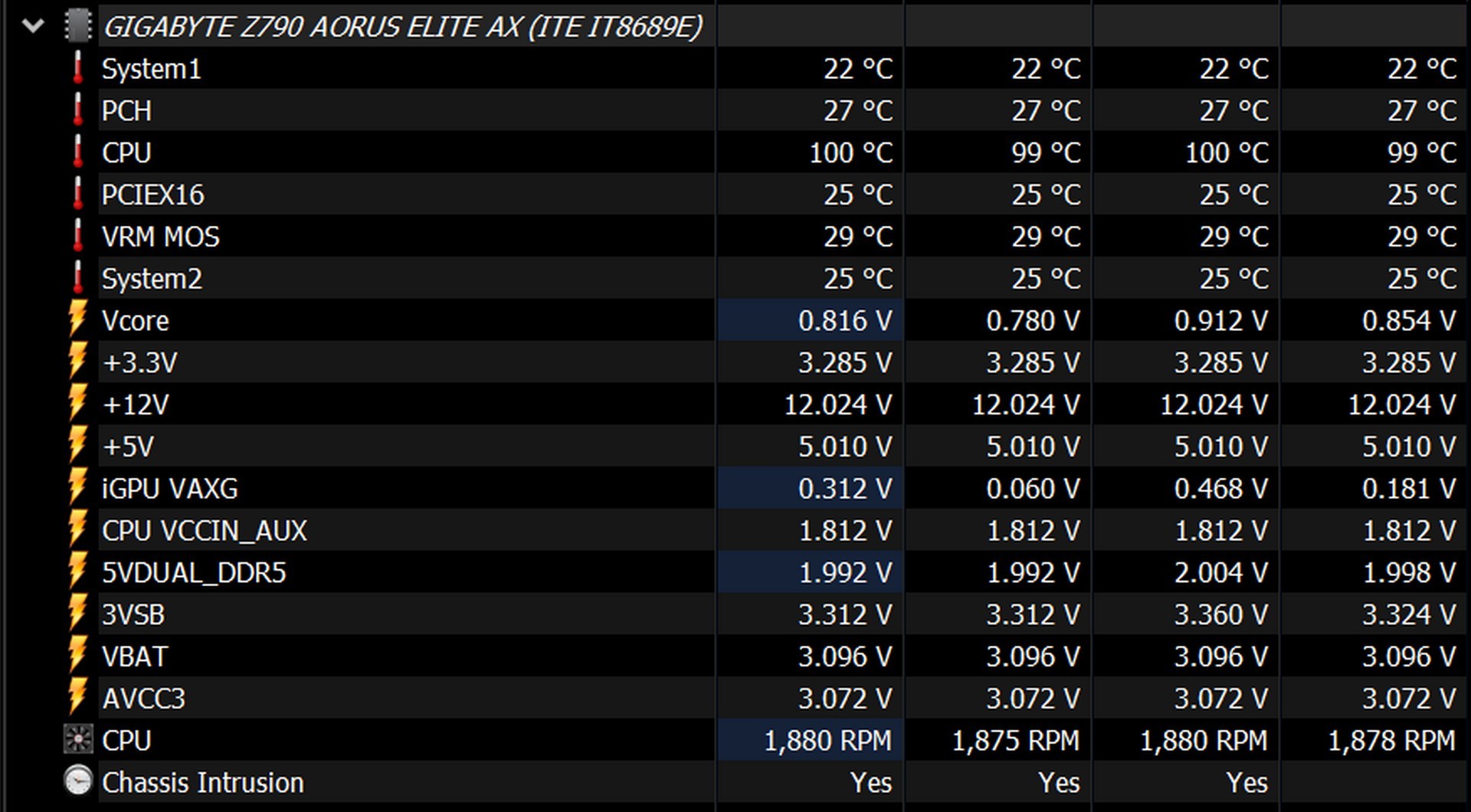The image size is (1471, 812).
Task: Select the Chassis Intrusion label
Action: click(x=202, y=784)
